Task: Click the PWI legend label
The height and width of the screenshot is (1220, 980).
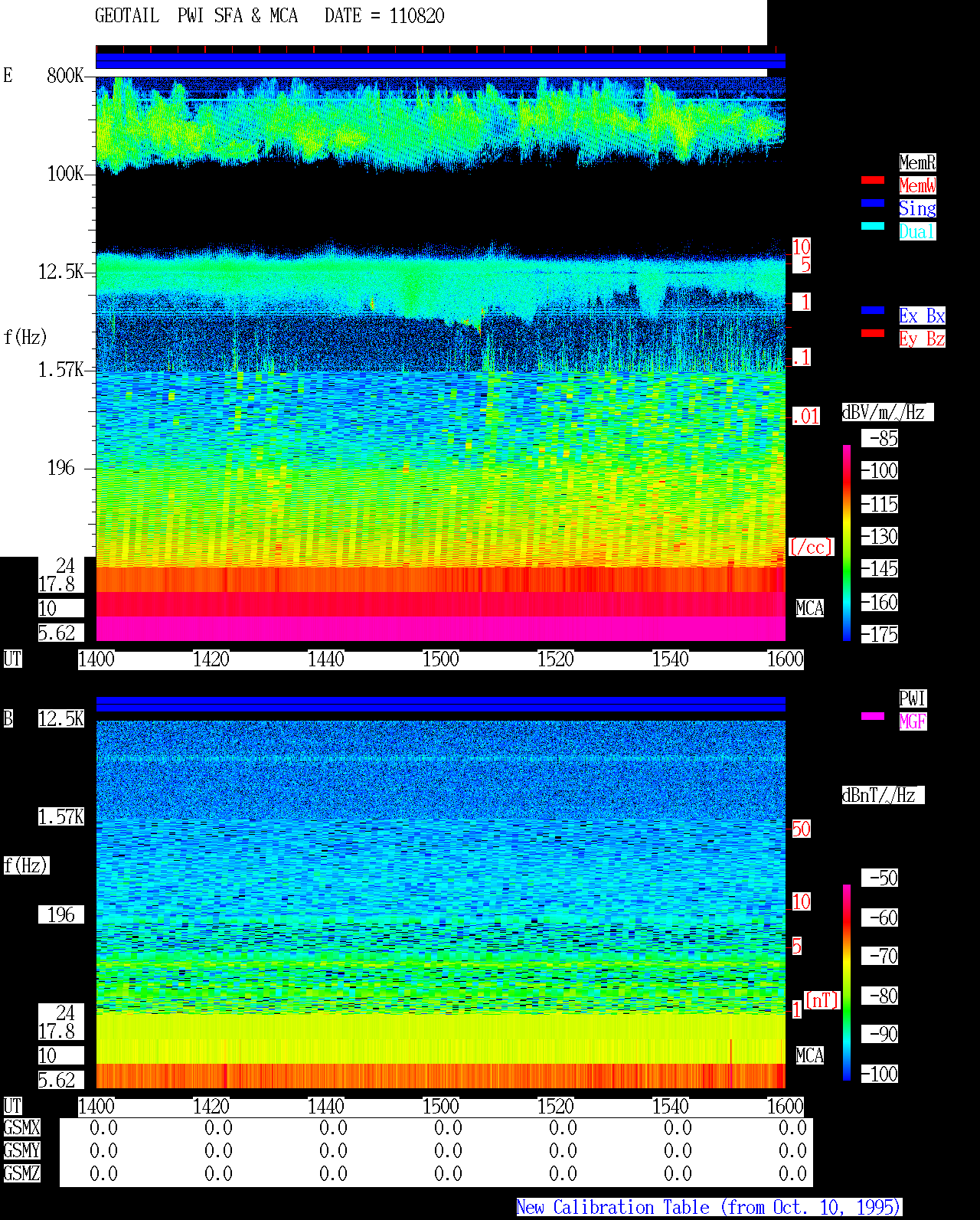Action: click(913, 698)
